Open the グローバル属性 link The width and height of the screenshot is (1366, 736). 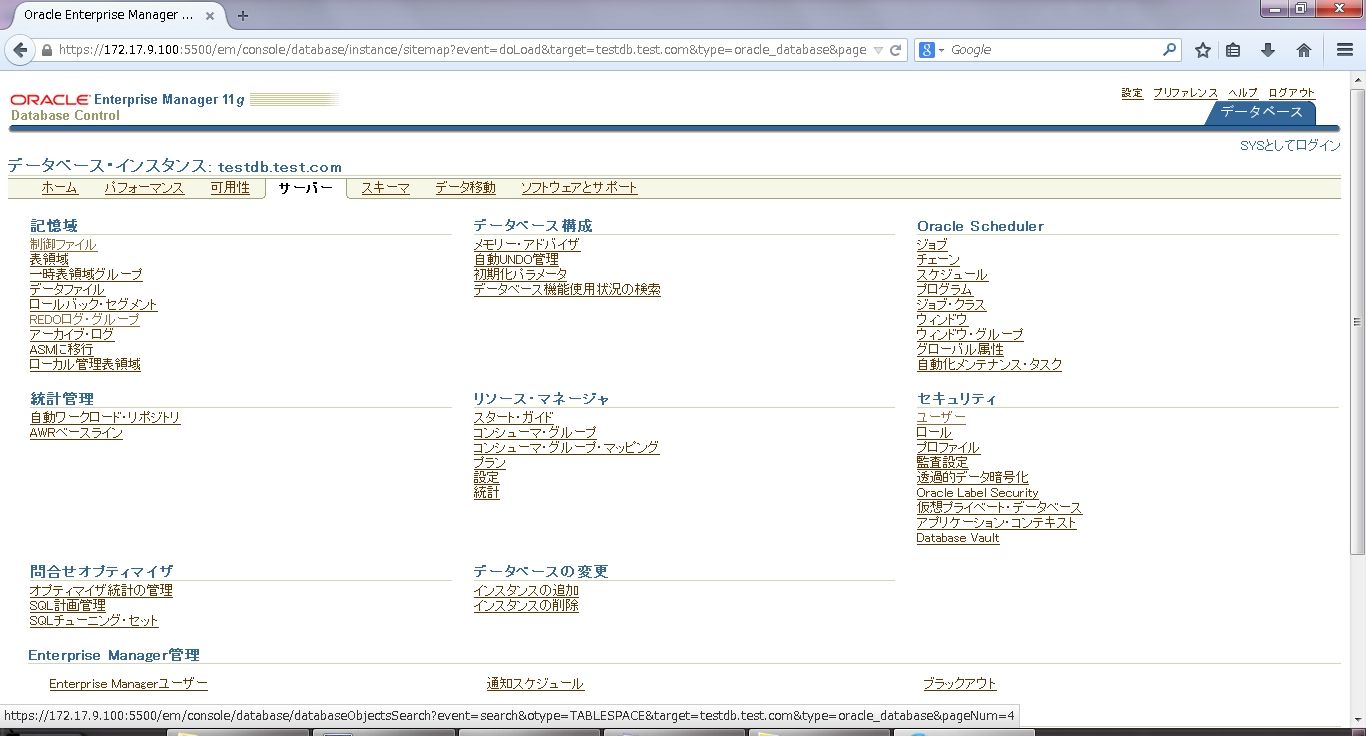coord(960,349)
